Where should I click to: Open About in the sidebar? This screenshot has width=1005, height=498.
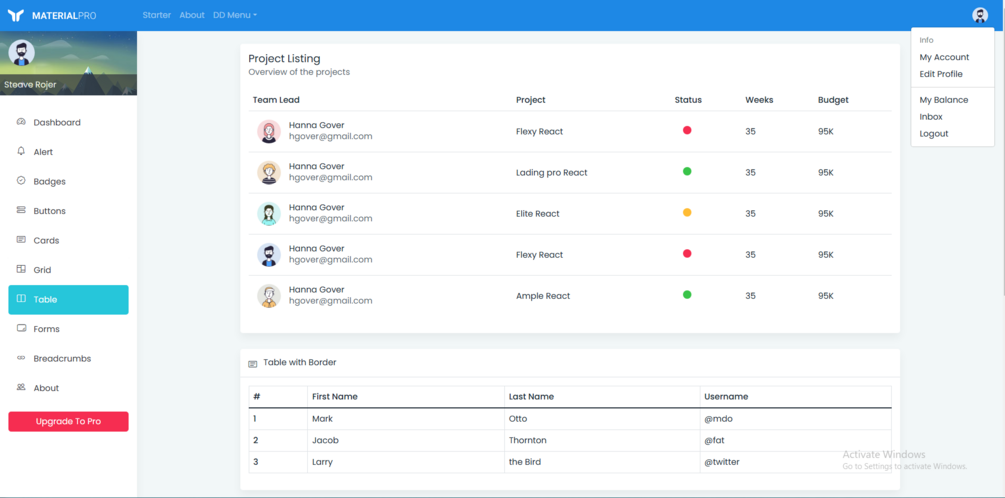(x=68, y=388)
